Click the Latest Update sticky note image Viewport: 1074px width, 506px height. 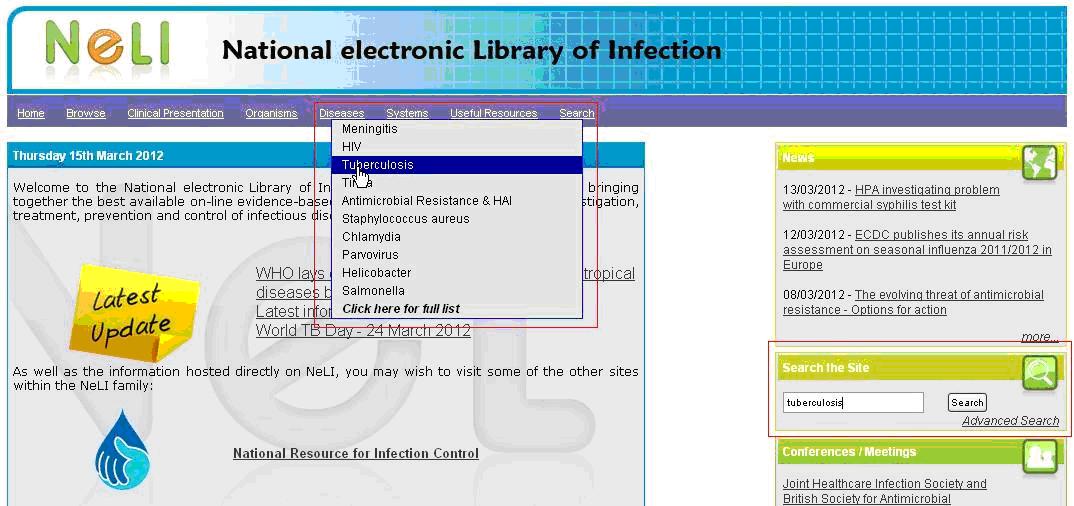[134, 311]
